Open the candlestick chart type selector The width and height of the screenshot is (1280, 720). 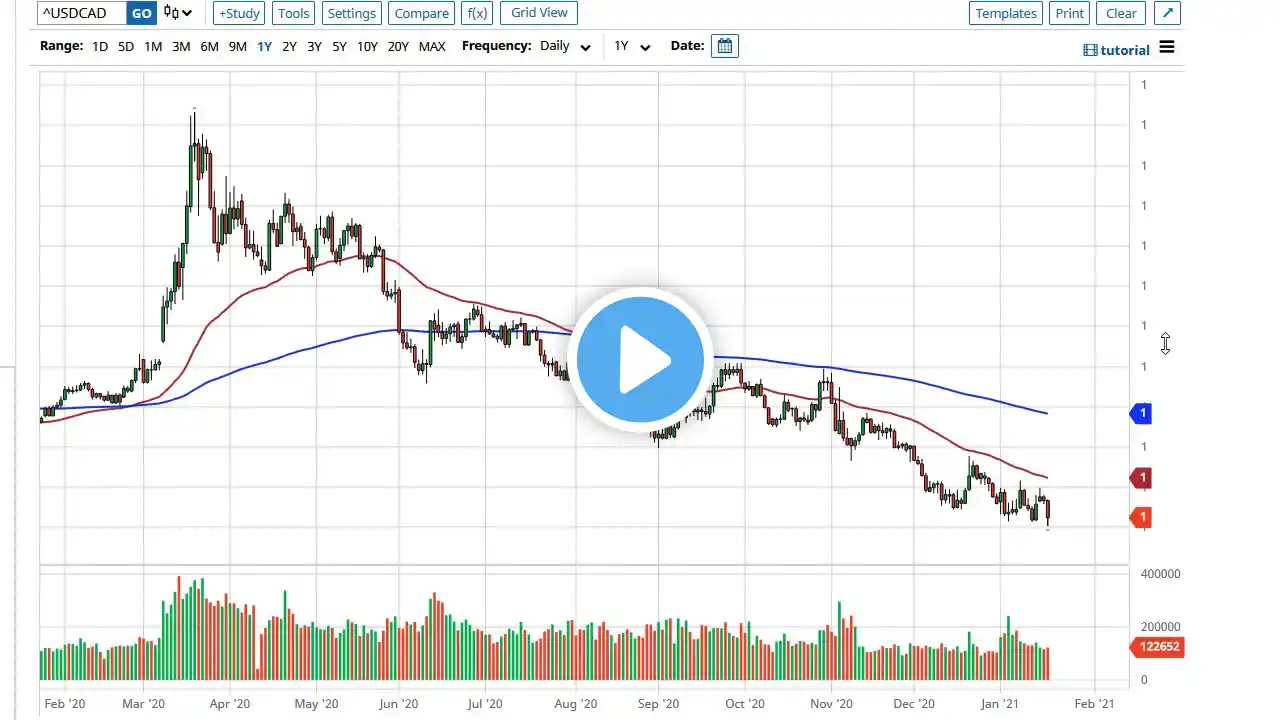[x=178, y=13]
